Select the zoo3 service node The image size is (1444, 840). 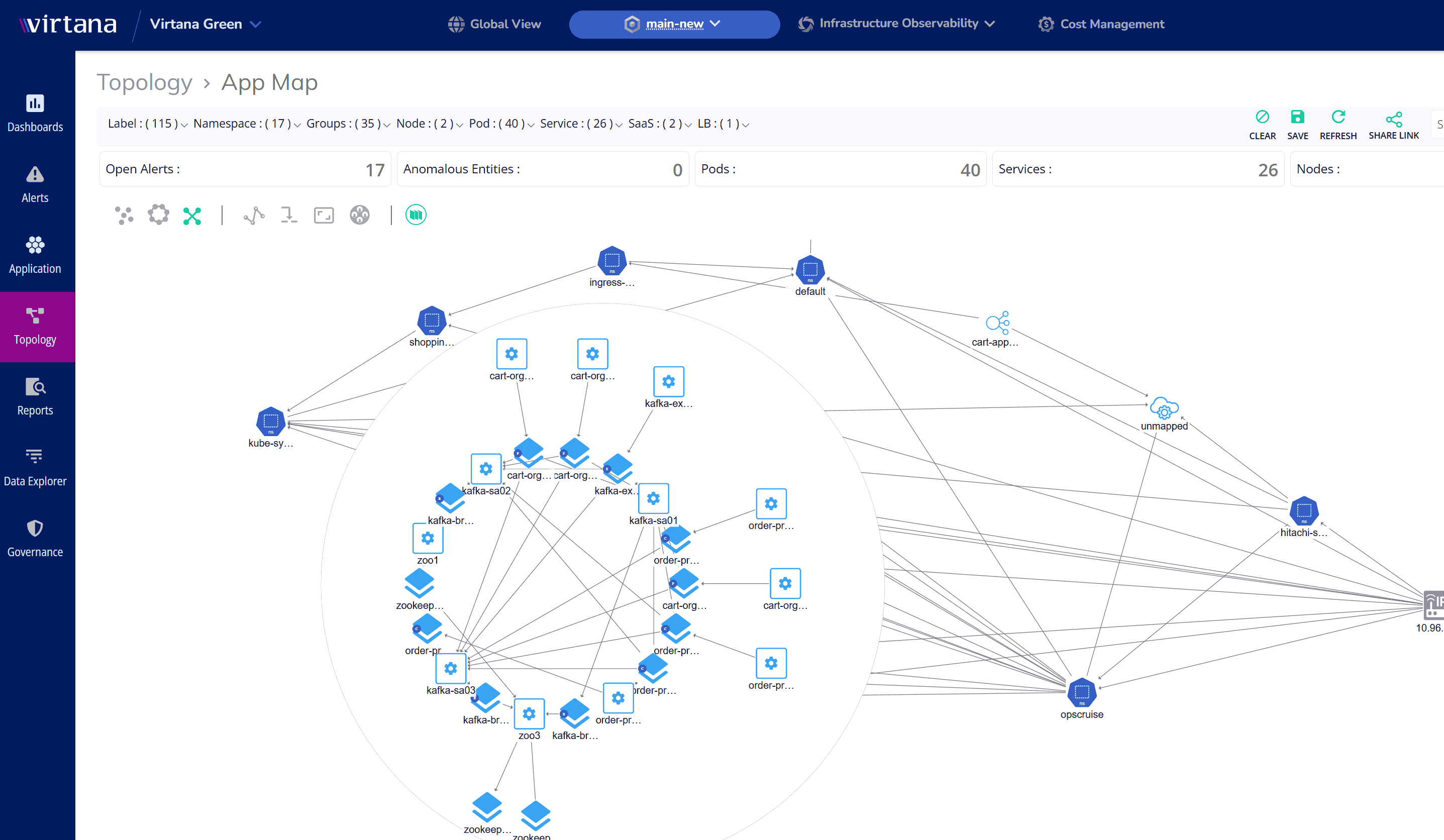click(529, 714)
